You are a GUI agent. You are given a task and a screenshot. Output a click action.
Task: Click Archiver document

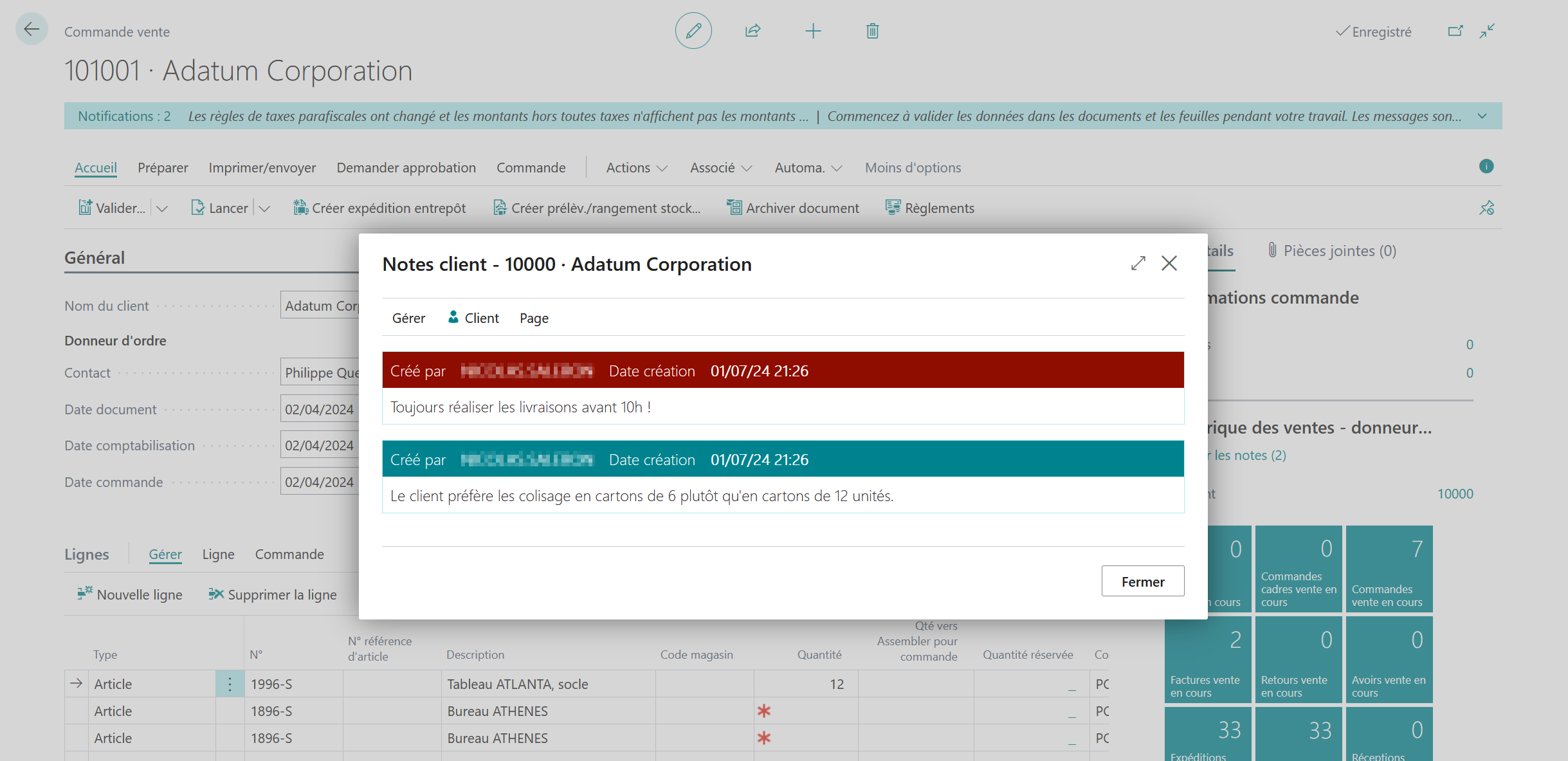tap(793, 208)
